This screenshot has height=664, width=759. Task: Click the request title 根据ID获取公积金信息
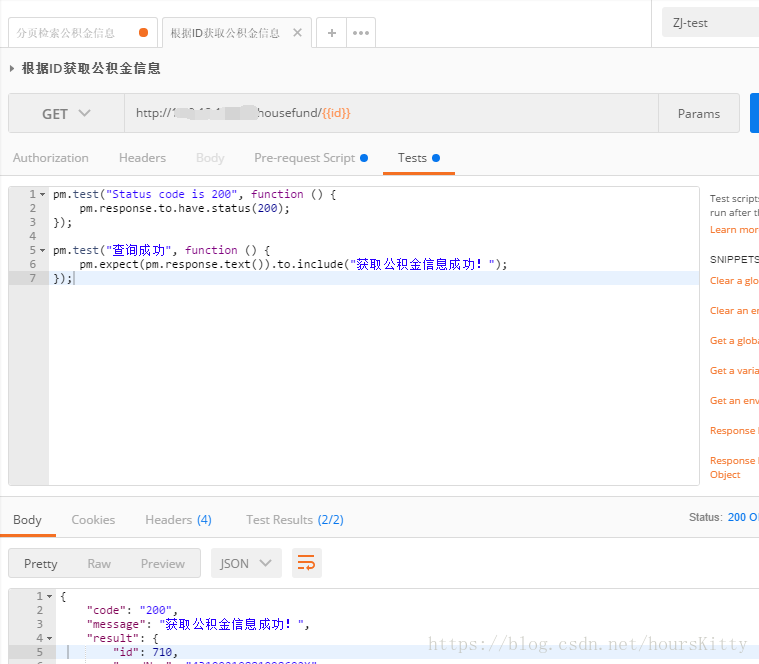pyautogui.click(x=91, y=68)
